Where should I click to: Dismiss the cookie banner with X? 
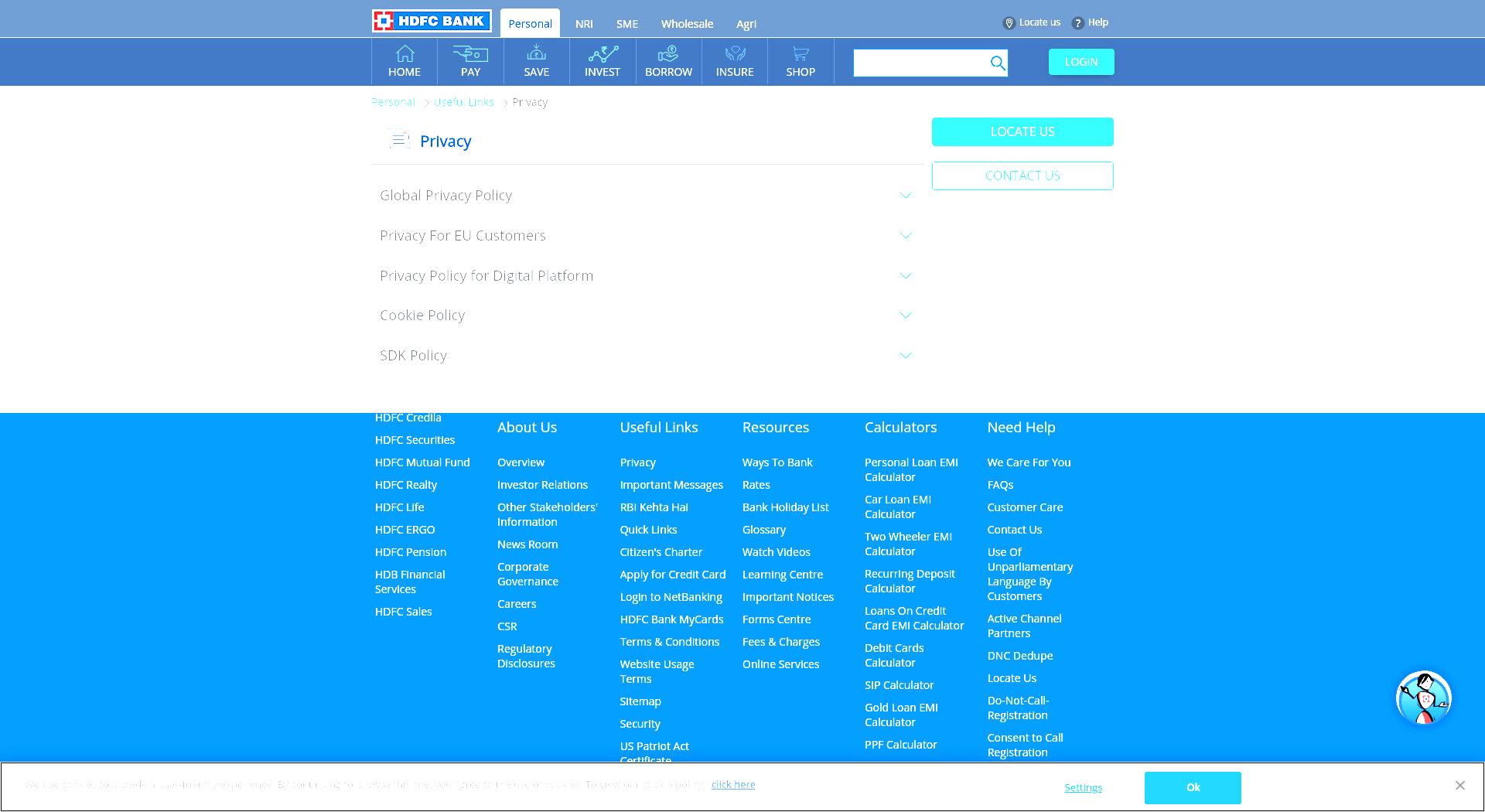click(x=1459, y=785)
